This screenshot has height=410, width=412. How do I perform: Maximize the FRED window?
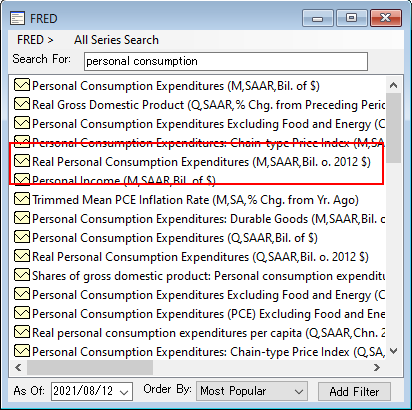(351, 18)
